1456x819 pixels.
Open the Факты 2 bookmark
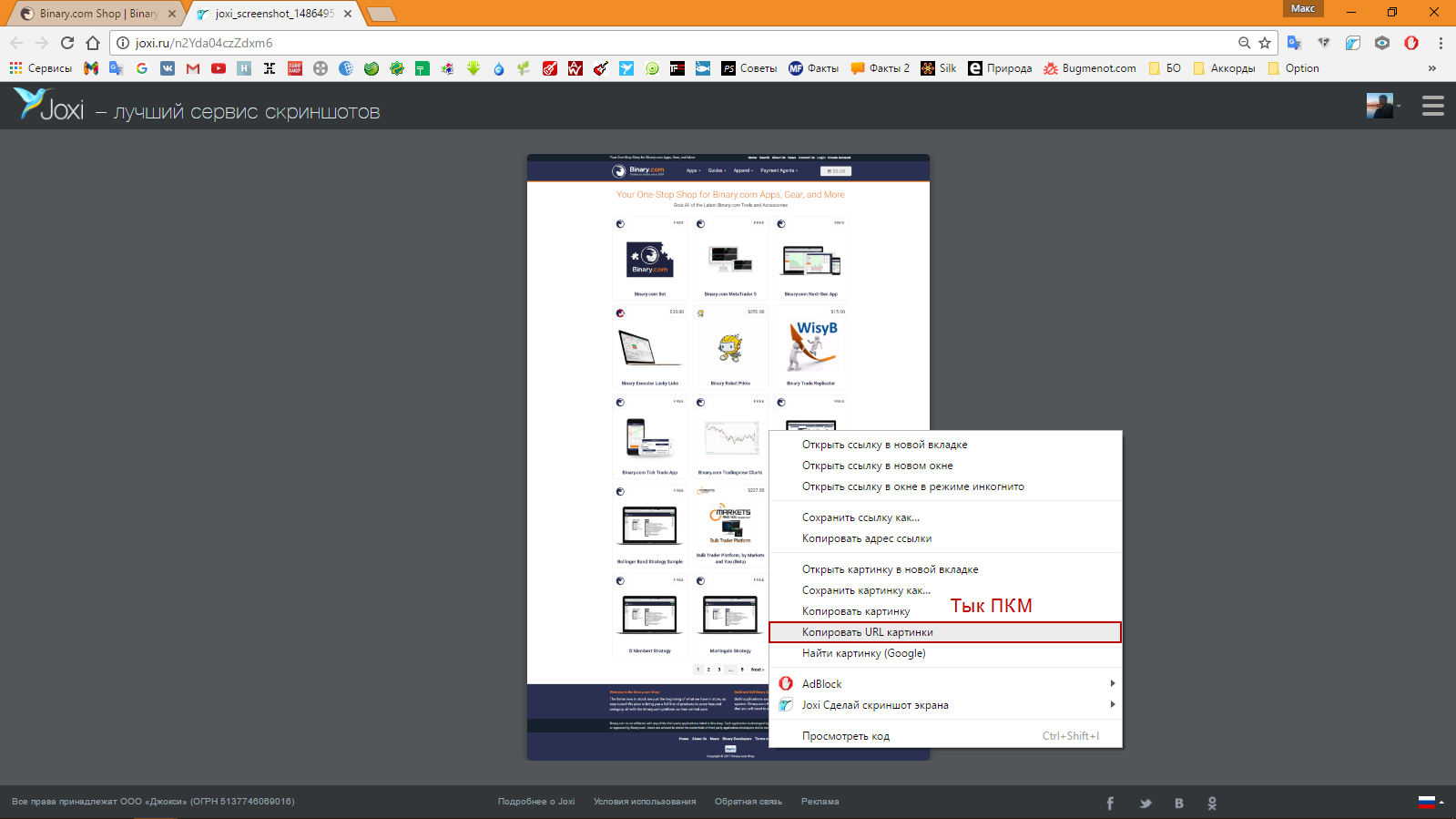(881, 68)
